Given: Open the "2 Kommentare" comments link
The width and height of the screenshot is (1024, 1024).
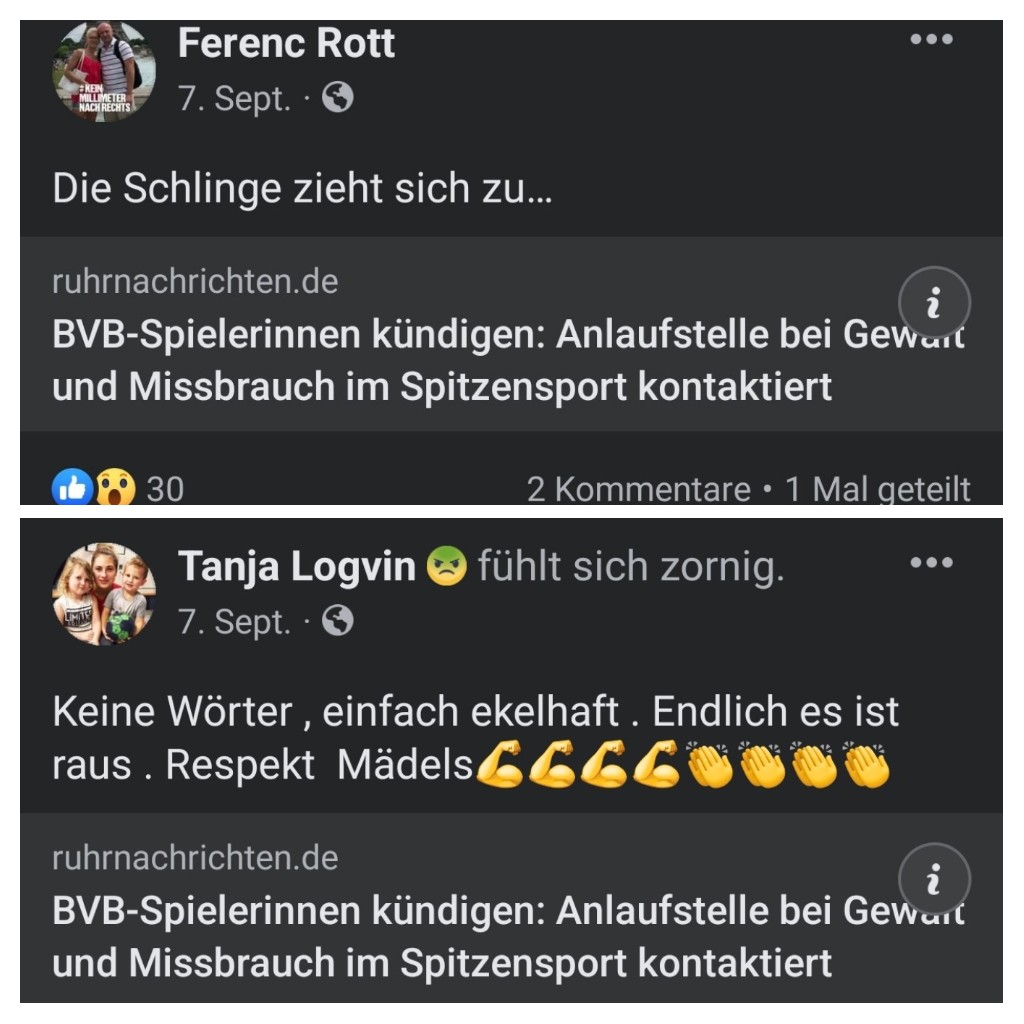Looking at the screenshot, I should tap(638, 489).
